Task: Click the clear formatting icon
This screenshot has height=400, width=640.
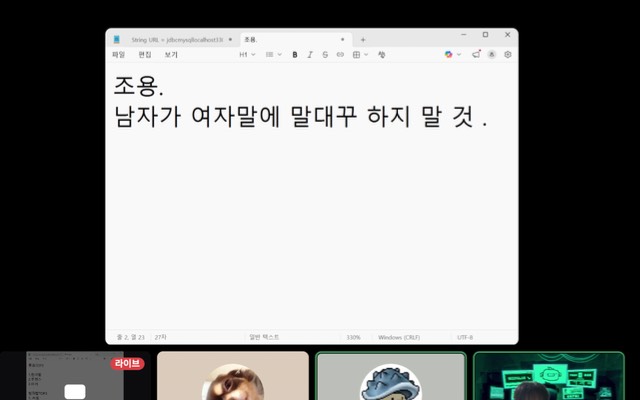Action: pos(381,55)
